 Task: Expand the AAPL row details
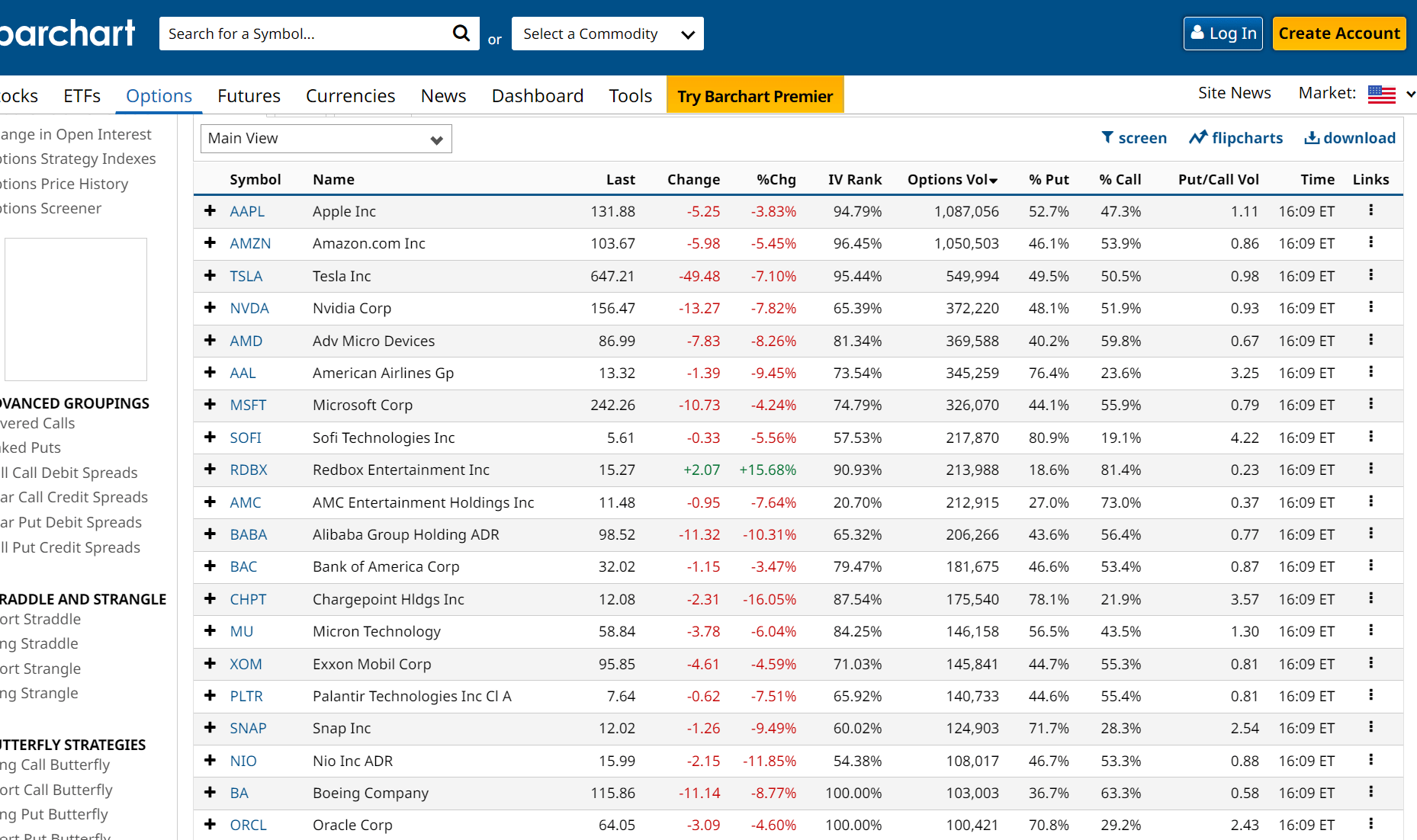(x=210, y=211)
